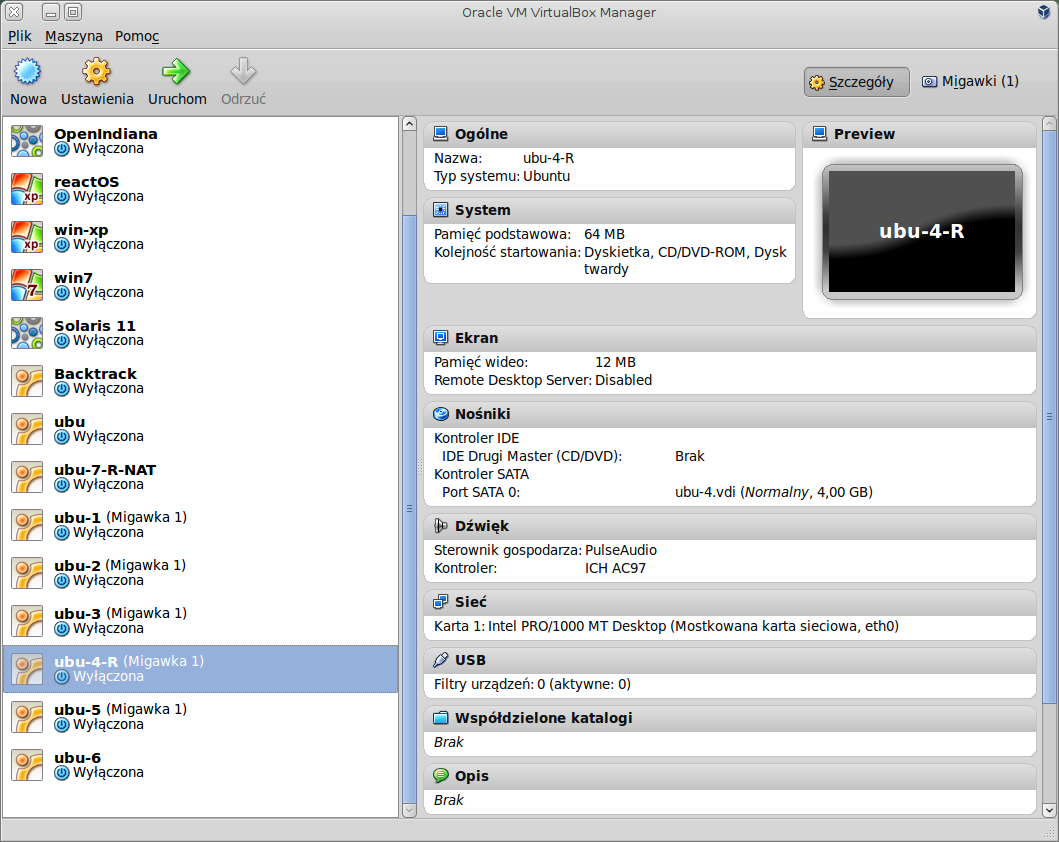Image resolution: width=1059 pixels, height=842 pixels.
Task: Toggle the Szczegóły details view button
Action: point(856,82)
